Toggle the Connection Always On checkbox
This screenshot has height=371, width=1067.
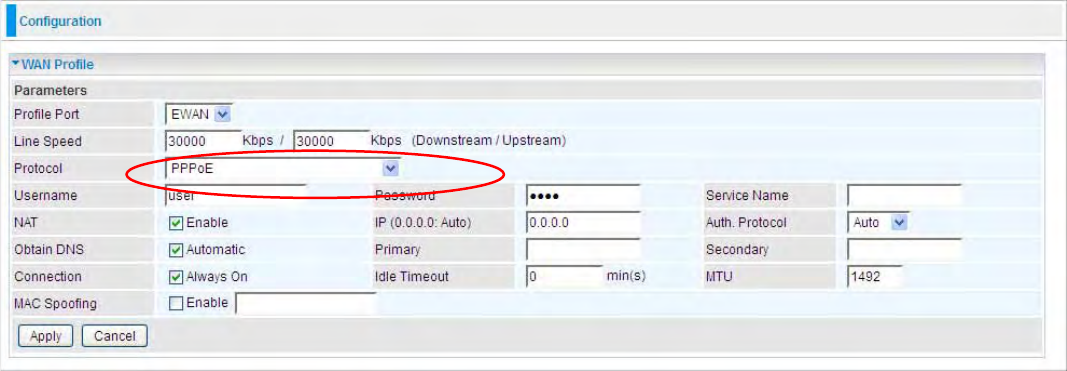(x=176, y=277)
